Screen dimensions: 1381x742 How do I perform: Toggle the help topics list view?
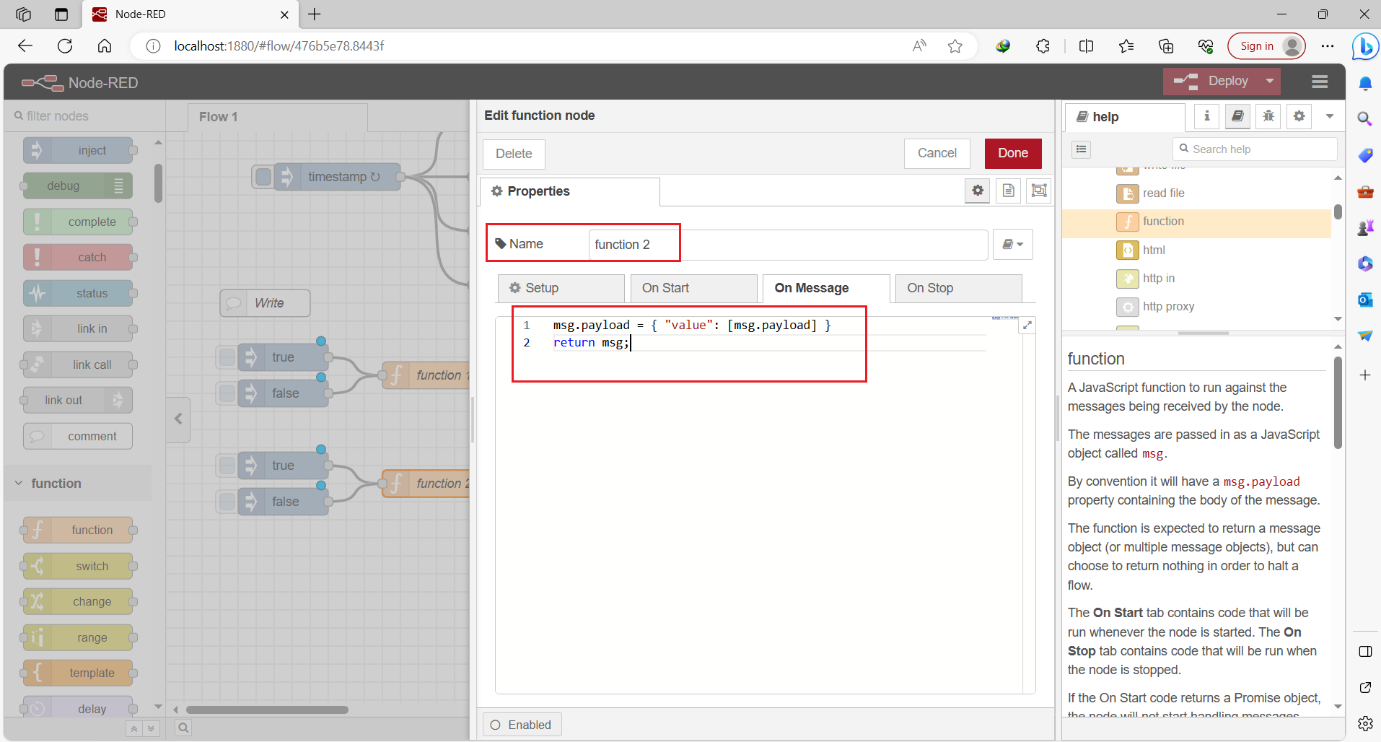click(x=1081, y=148)
